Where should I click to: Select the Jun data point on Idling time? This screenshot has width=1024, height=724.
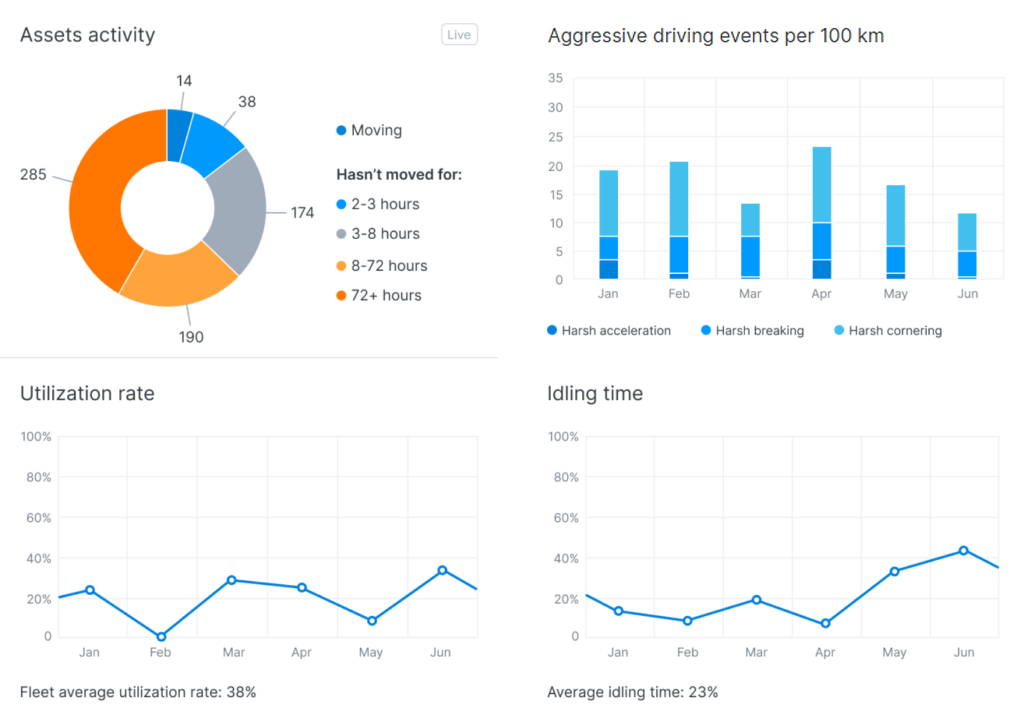coord(964,550)
